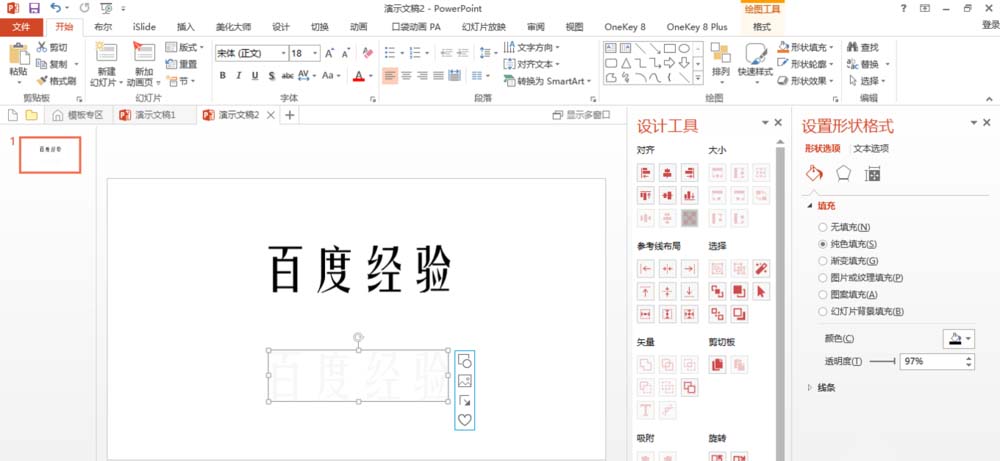This screenshot has width=1000, height=461.
Task: Select the 纯色填充(S) radio button
Action: 822,244
